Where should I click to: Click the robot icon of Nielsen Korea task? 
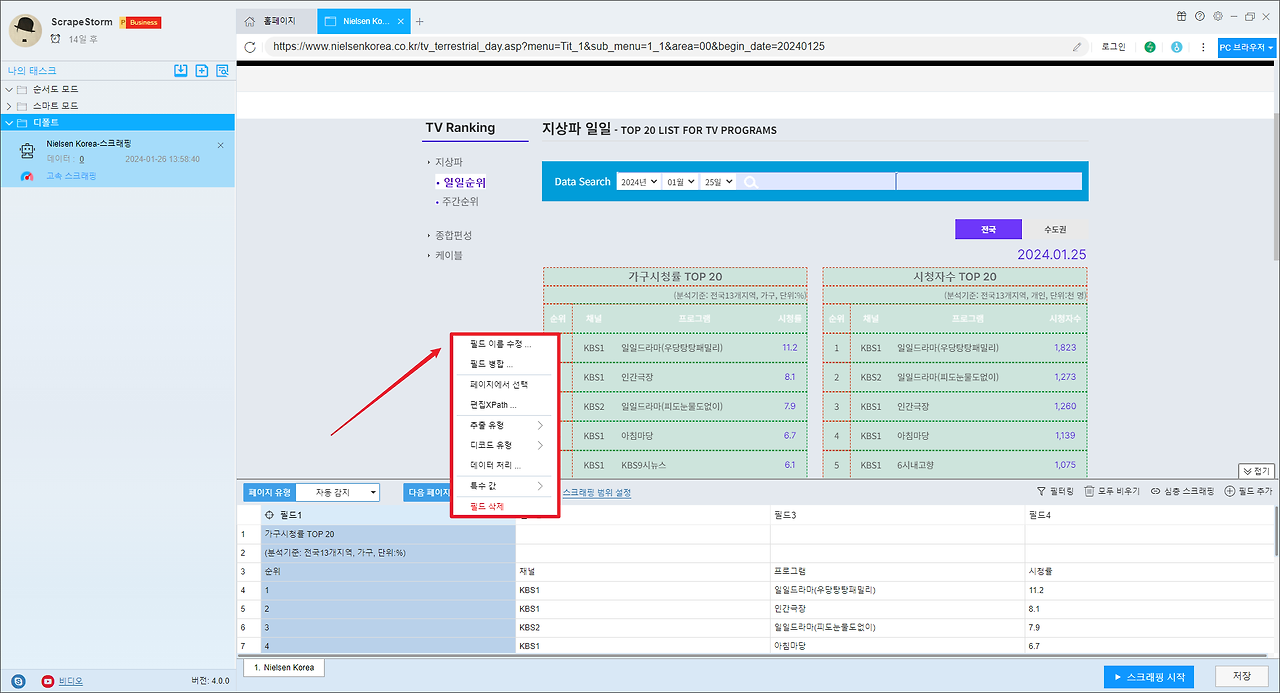click(28, 150)
